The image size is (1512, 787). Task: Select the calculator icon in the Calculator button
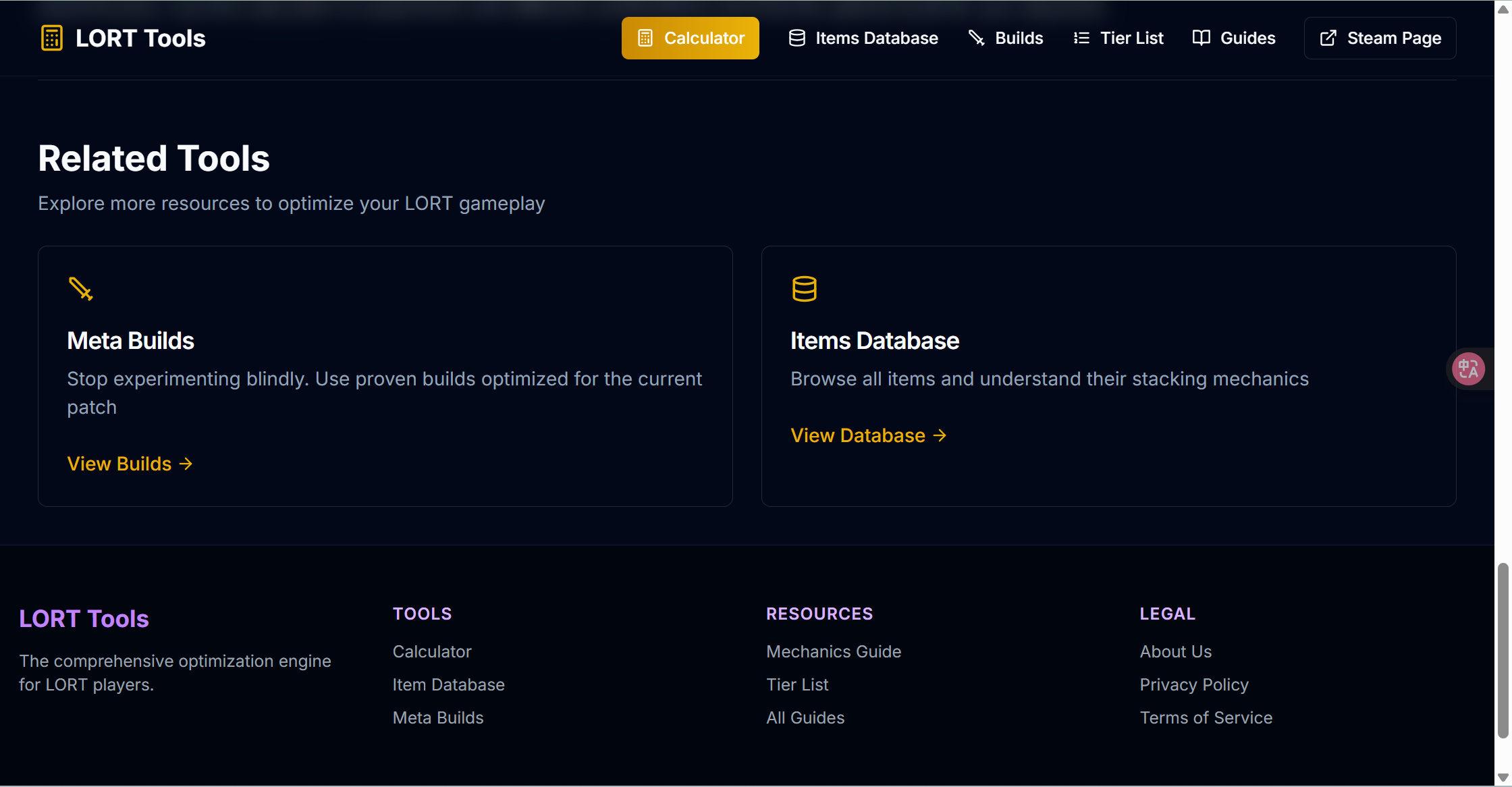pos(645,38)
